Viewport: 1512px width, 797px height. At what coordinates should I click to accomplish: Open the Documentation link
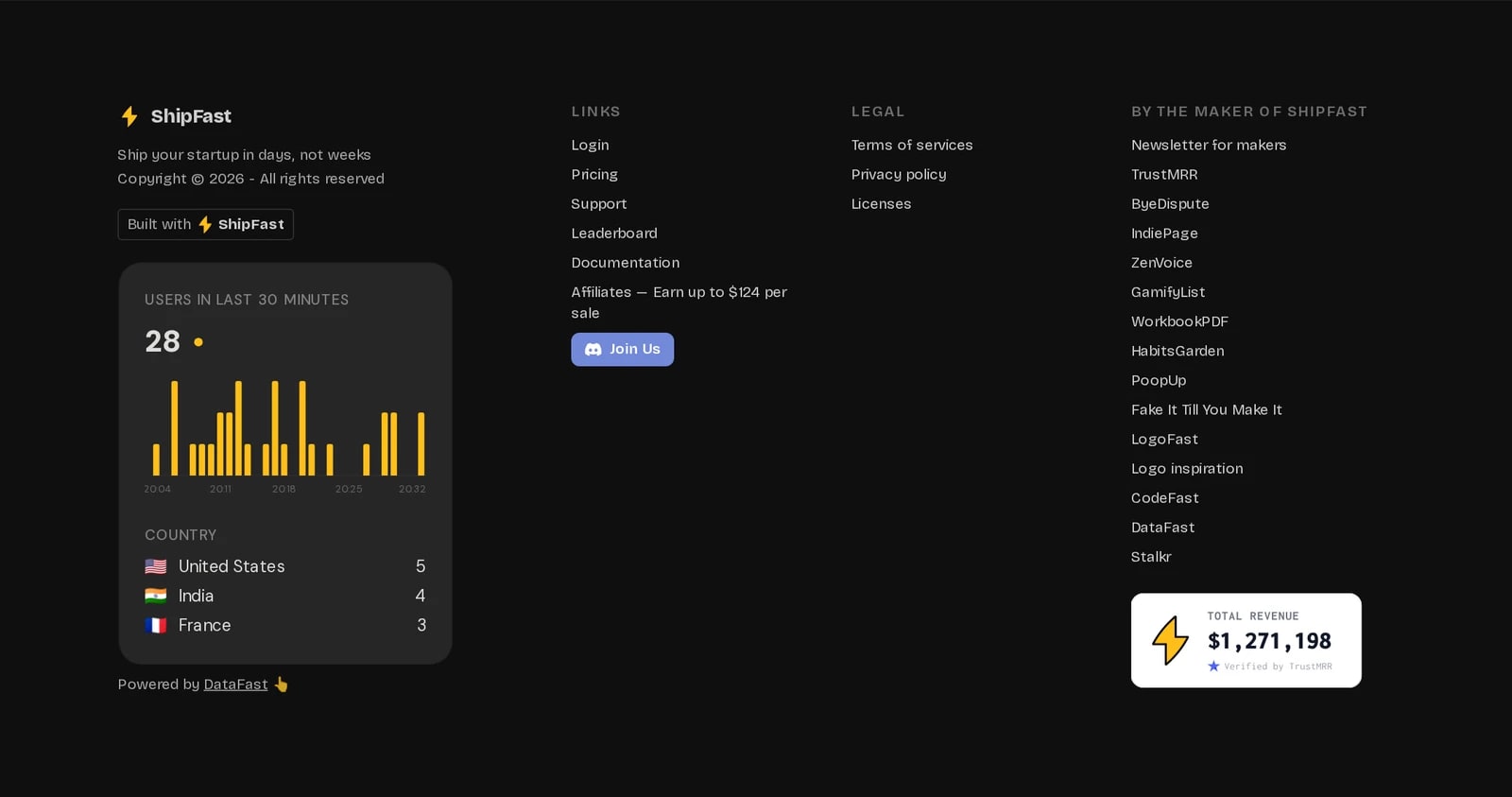point(626,262)
